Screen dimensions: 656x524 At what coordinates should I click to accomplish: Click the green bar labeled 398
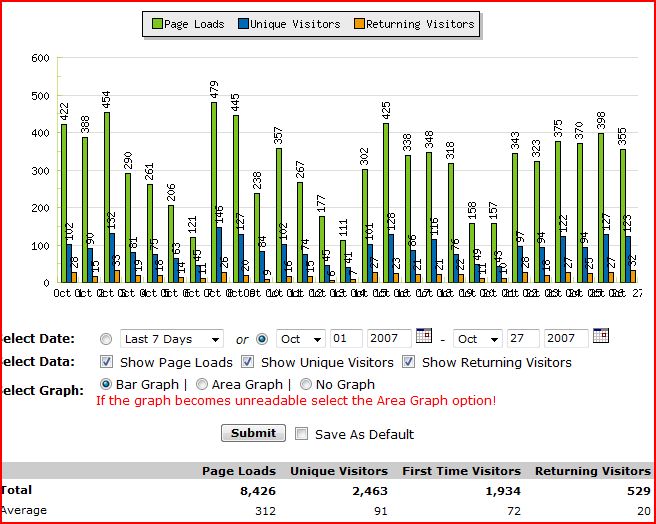click(601, 208)
